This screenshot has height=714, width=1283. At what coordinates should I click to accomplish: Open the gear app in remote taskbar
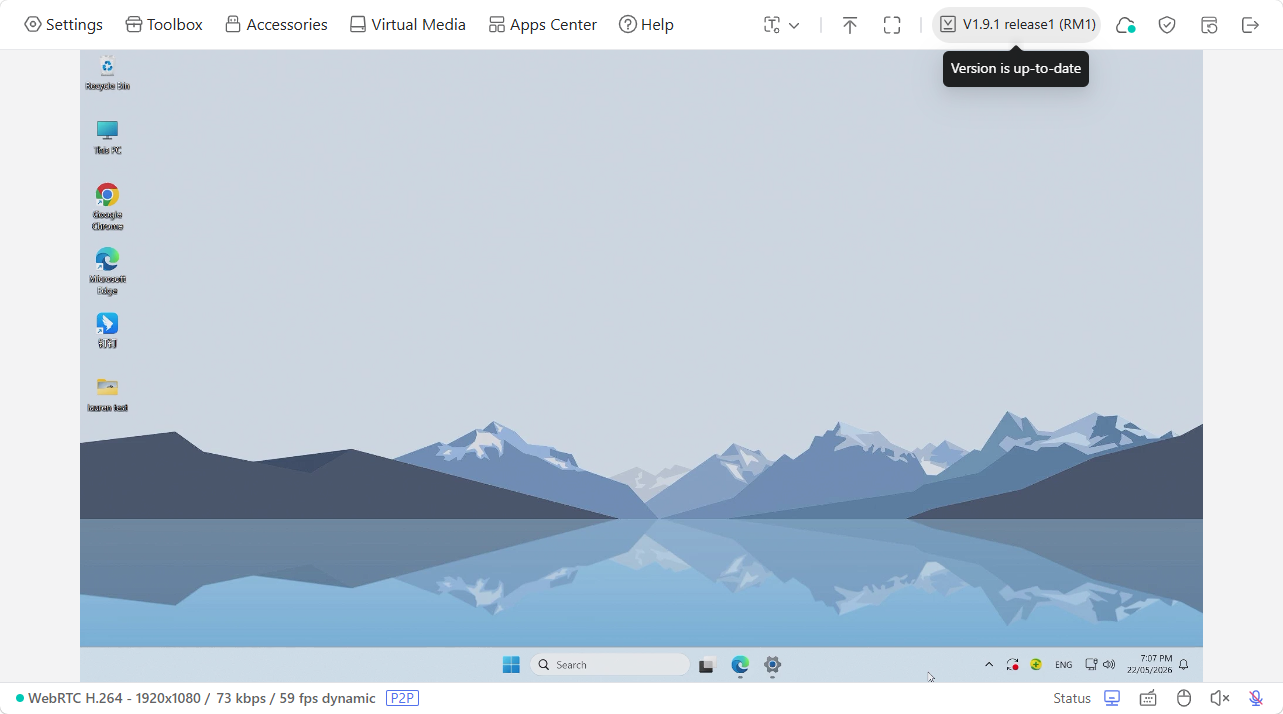[x=772, y=665]
